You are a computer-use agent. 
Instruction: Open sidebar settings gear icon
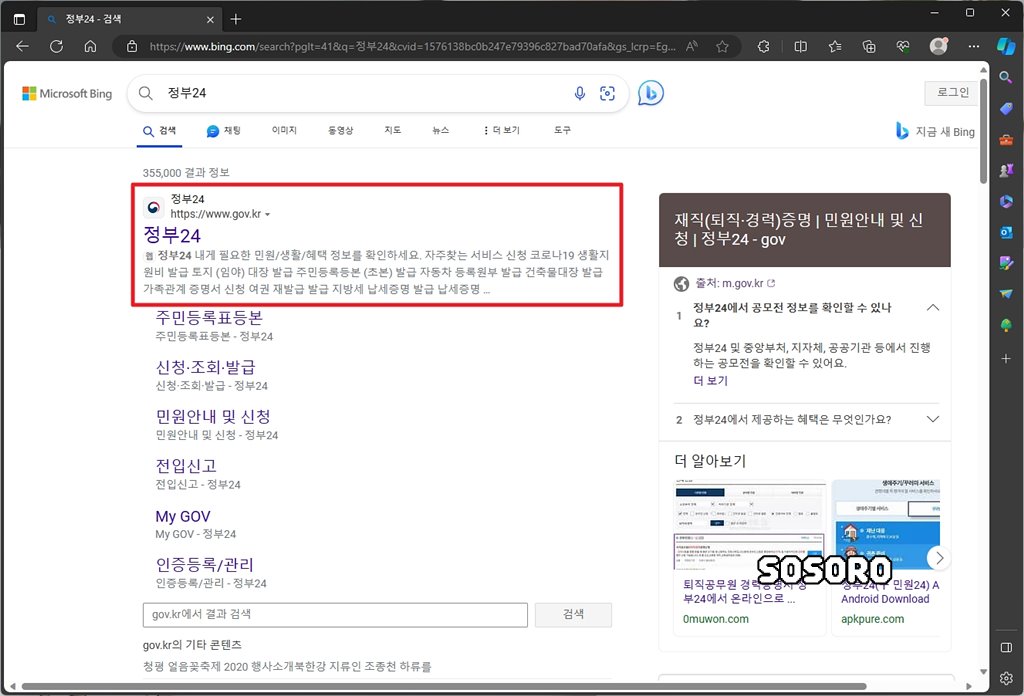pos(1006,678)
